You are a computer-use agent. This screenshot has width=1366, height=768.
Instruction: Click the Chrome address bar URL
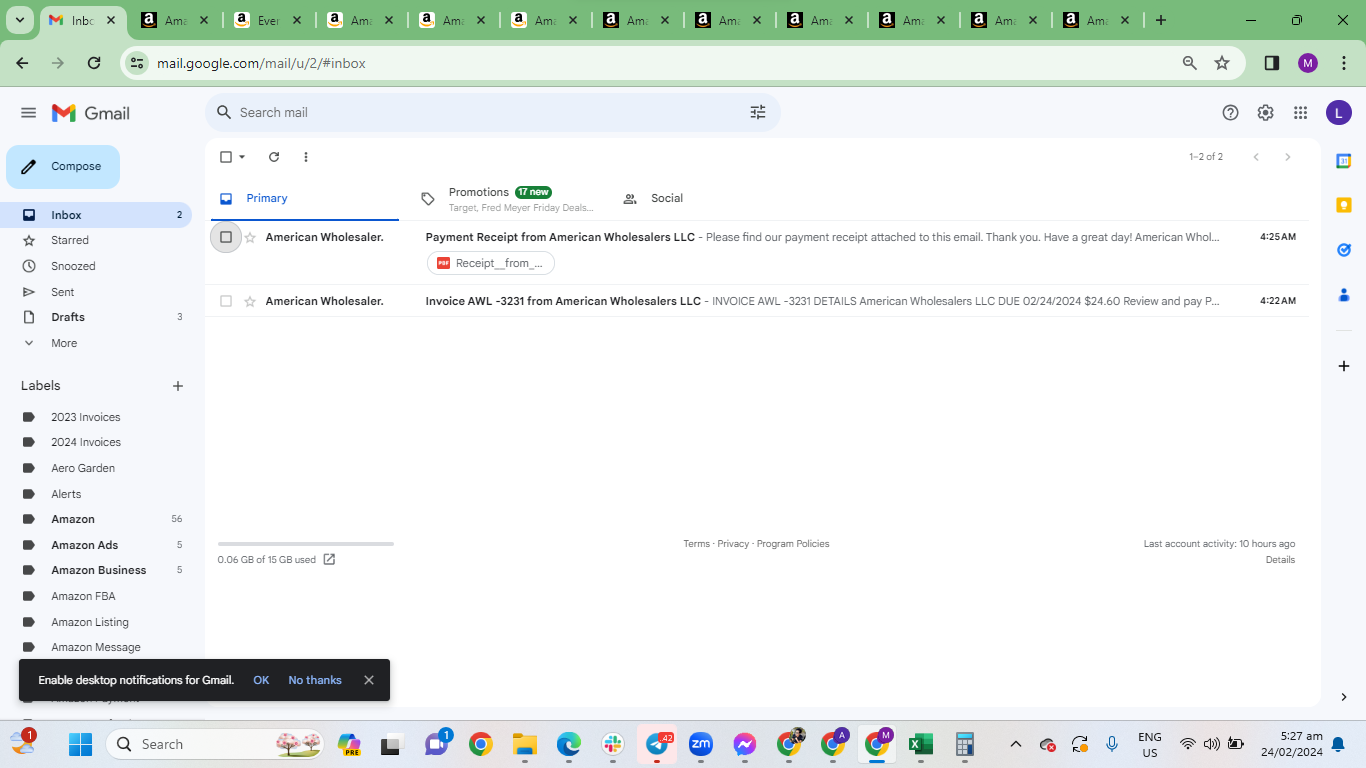click(262, 63)
